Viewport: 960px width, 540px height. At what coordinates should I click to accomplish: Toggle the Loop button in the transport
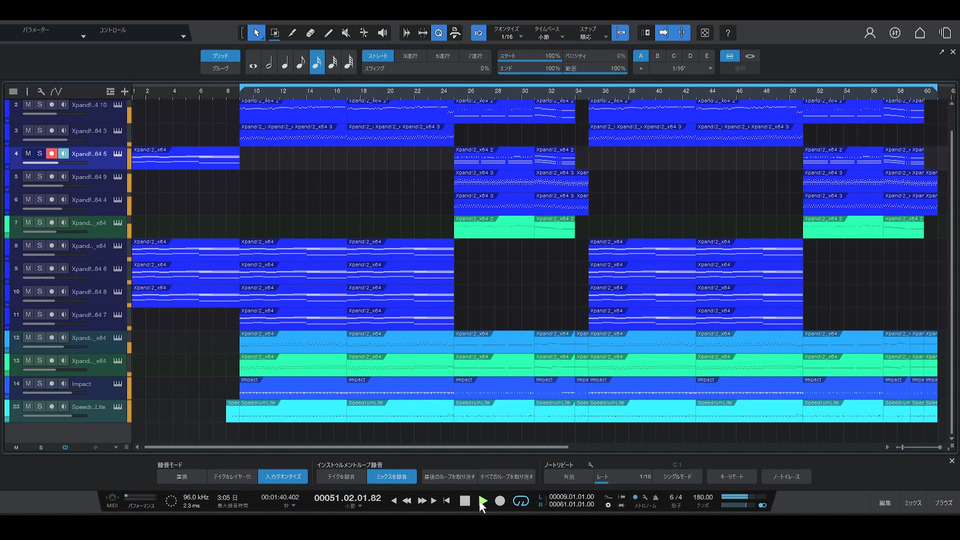520,500
